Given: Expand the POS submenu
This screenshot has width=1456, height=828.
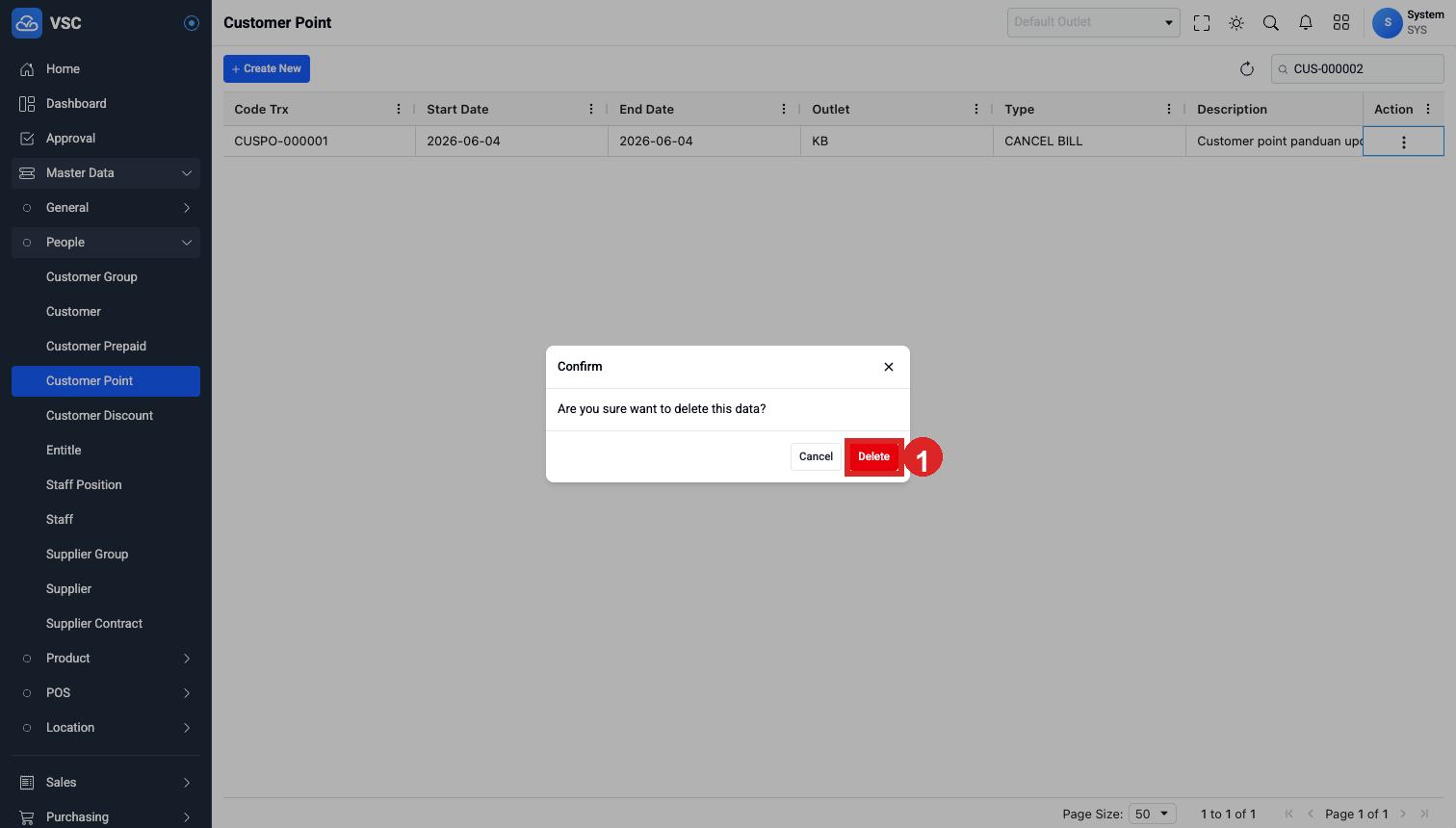Looking at the screenshot, I should (106, 693).
